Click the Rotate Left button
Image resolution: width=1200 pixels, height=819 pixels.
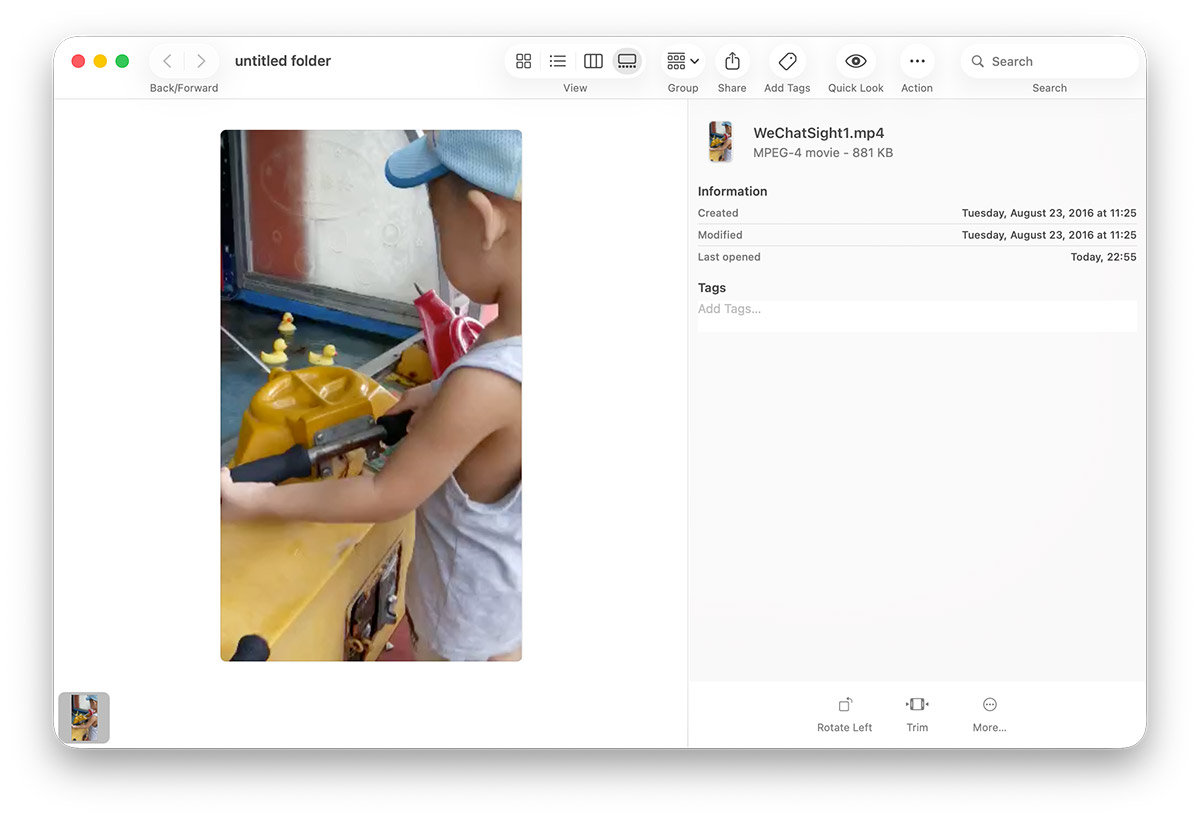click(844, 704)
